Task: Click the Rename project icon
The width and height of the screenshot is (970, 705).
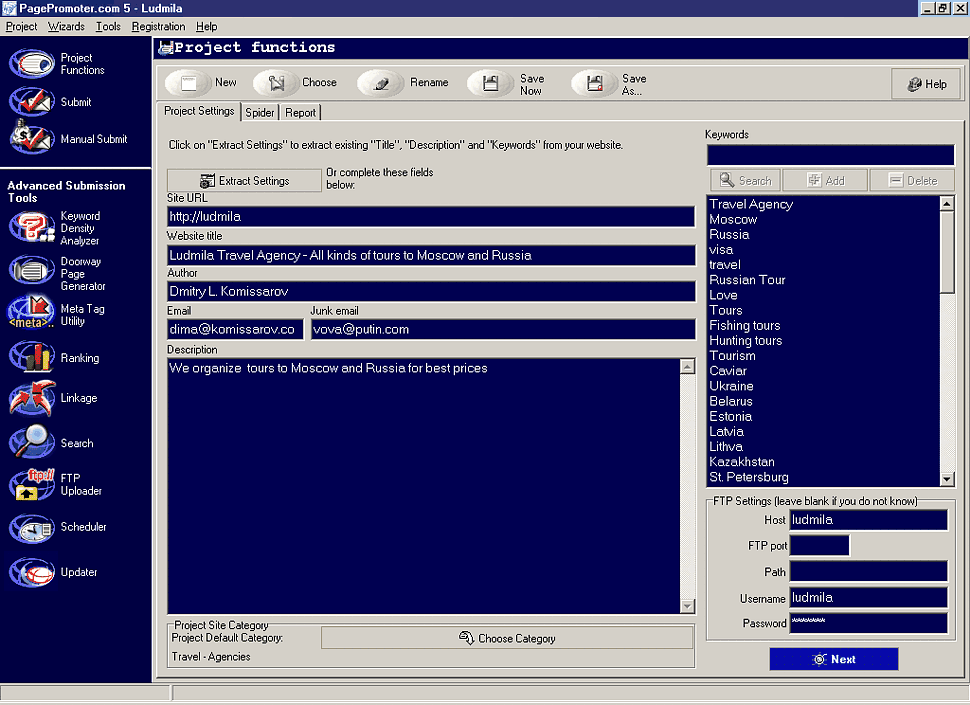Action: click(381, 83)
